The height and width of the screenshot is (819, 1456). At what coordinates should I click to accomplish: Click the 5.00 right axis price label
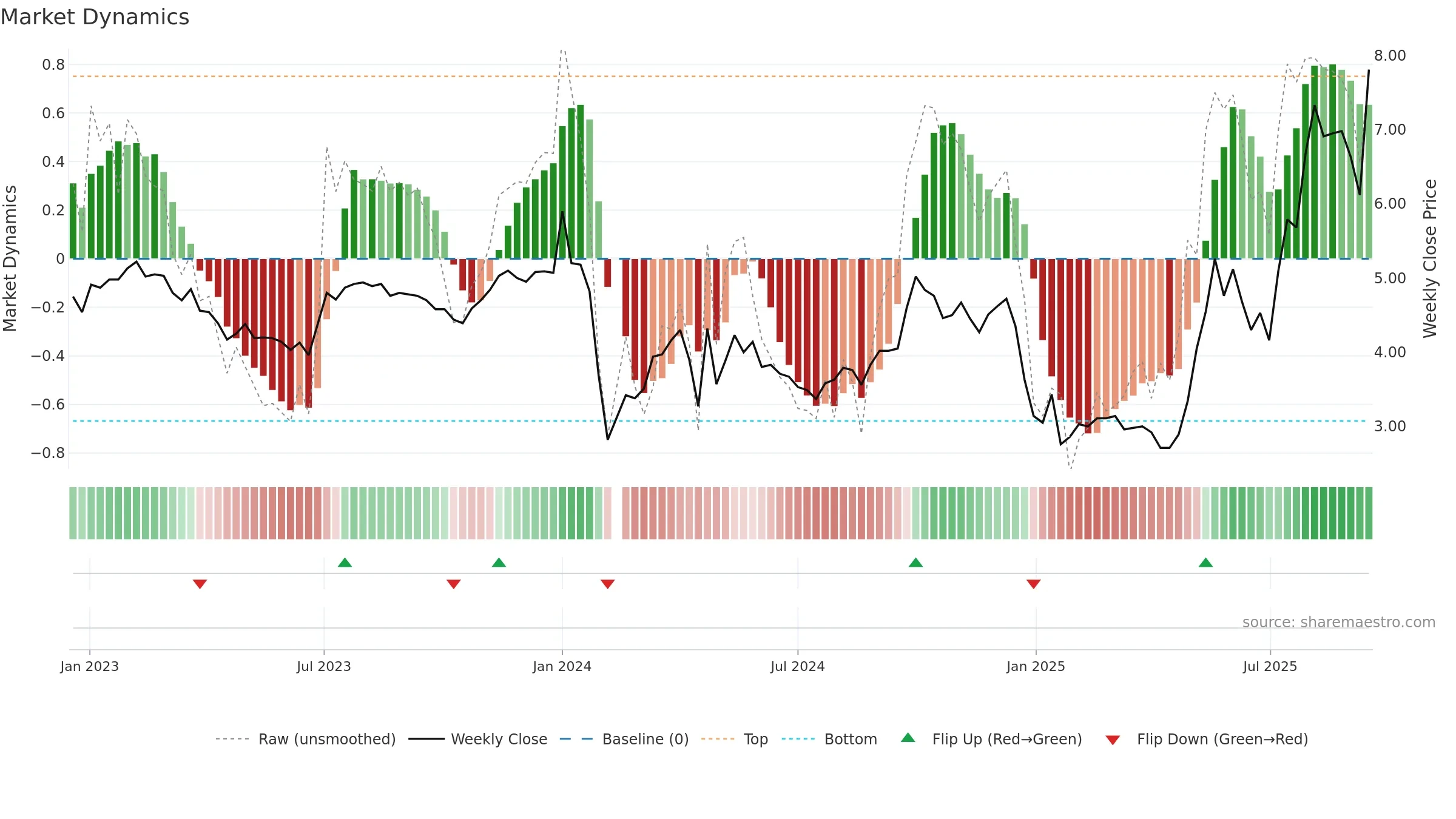point(1390,278)
